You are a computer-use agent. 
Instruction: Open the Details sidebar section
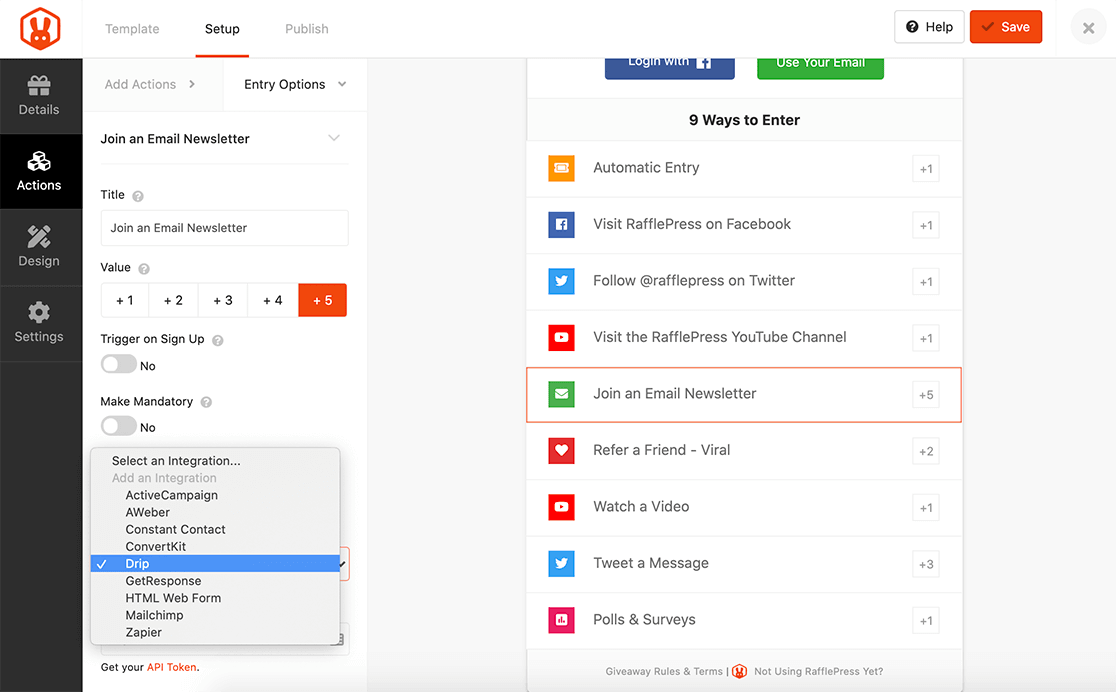(x=39, y=96)
